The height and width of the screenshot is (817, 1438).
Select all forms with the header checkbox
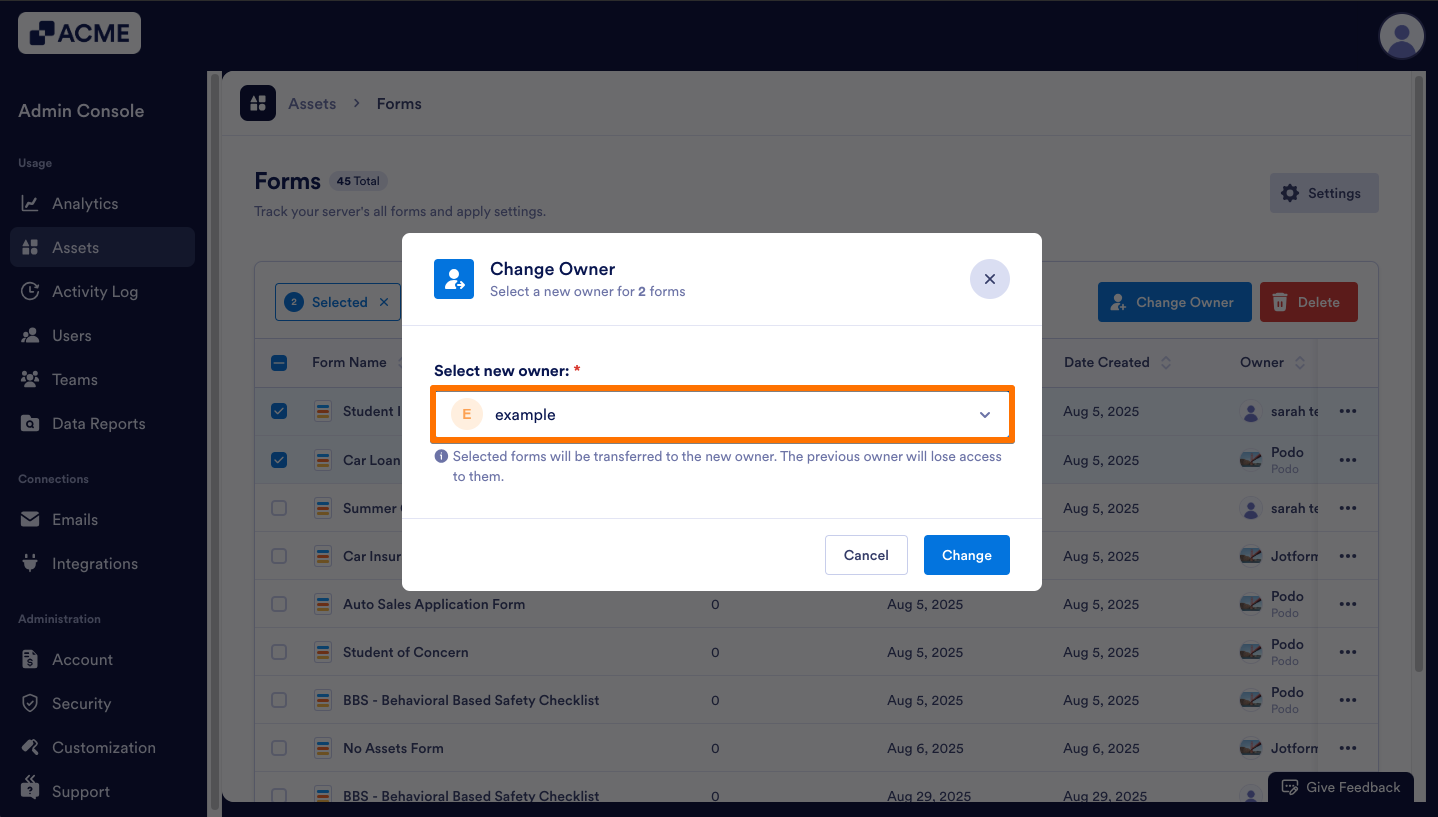click(x=278, y=362)
